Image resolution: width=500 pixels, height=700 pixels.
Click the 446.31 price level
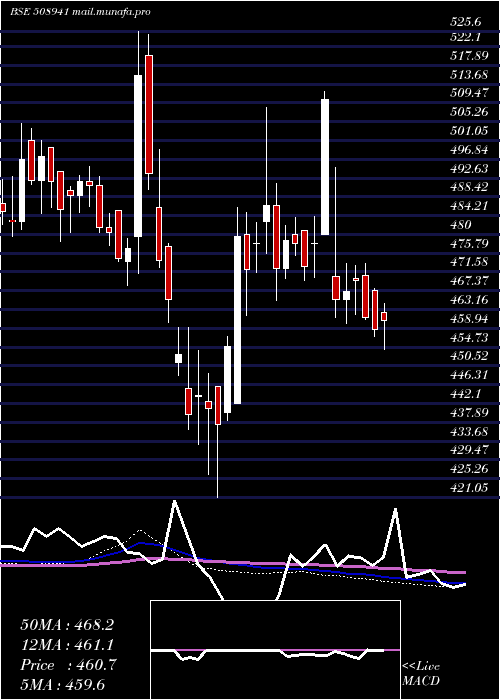(469, 375)
